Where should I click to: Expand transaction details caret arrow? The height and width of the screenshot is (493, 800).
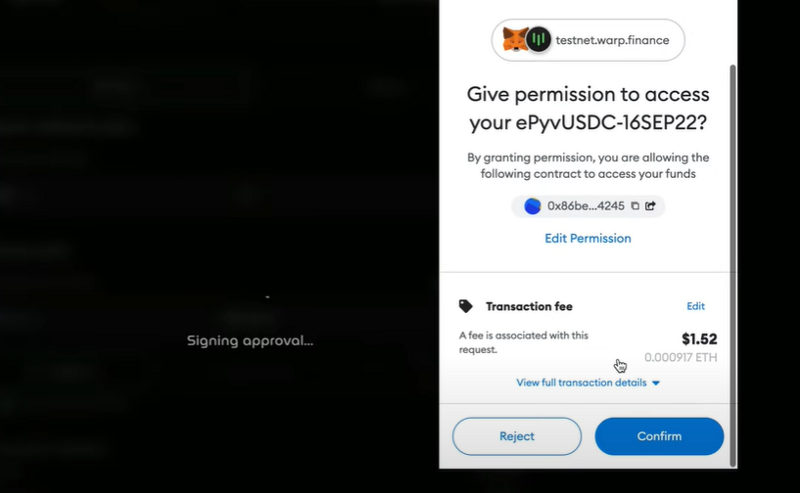click(x=656, y=383)
